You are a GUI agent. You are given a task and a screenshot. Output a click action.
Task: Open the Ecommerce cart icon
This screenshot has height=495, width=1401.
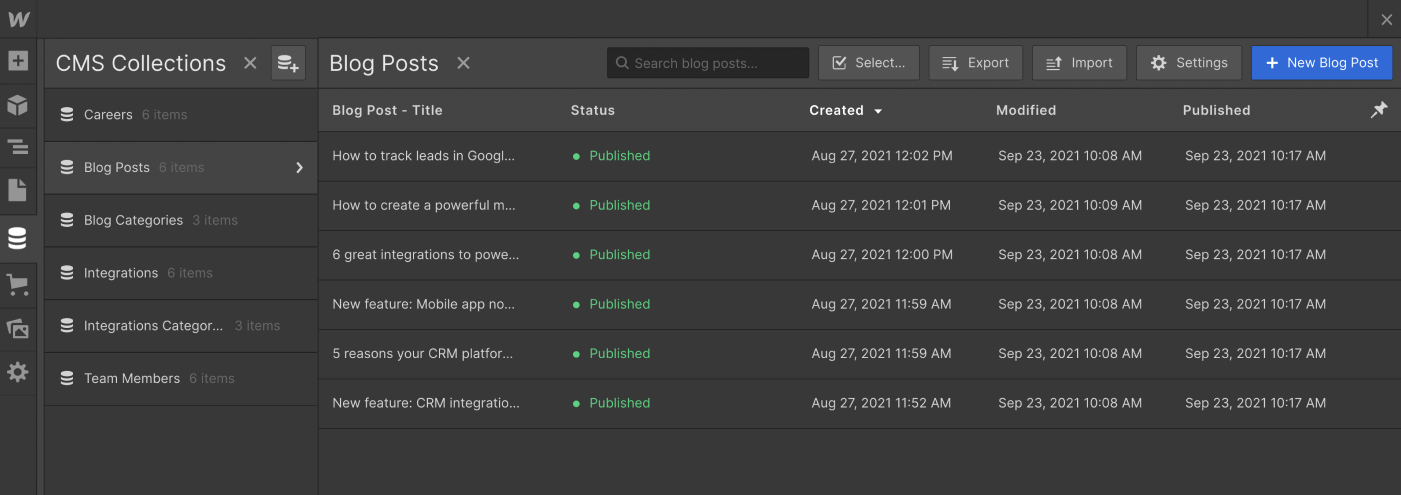[18, 285]
